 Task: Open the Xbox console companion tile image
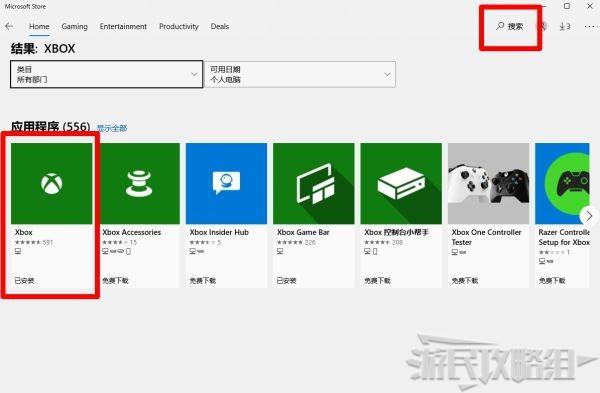(x=401, y=183)
